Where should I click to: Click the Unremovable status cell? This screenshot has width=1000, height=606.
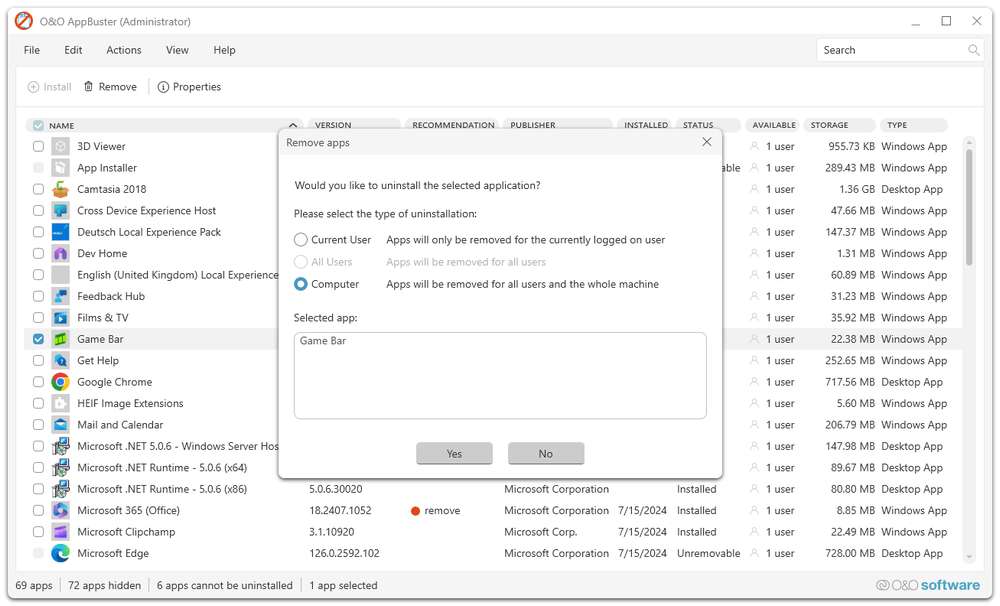pyautogui.click(x=709, y=553)
